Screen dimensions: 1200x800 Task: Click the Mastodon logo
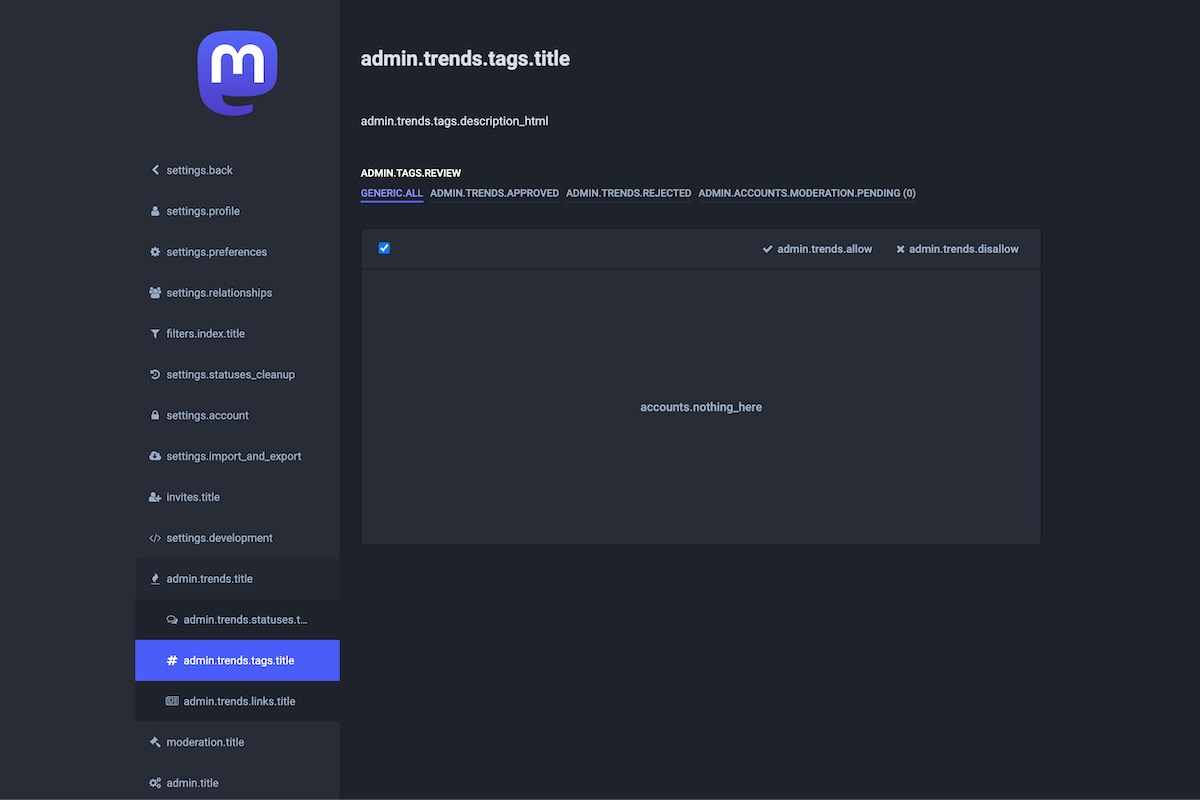point(237,73)
